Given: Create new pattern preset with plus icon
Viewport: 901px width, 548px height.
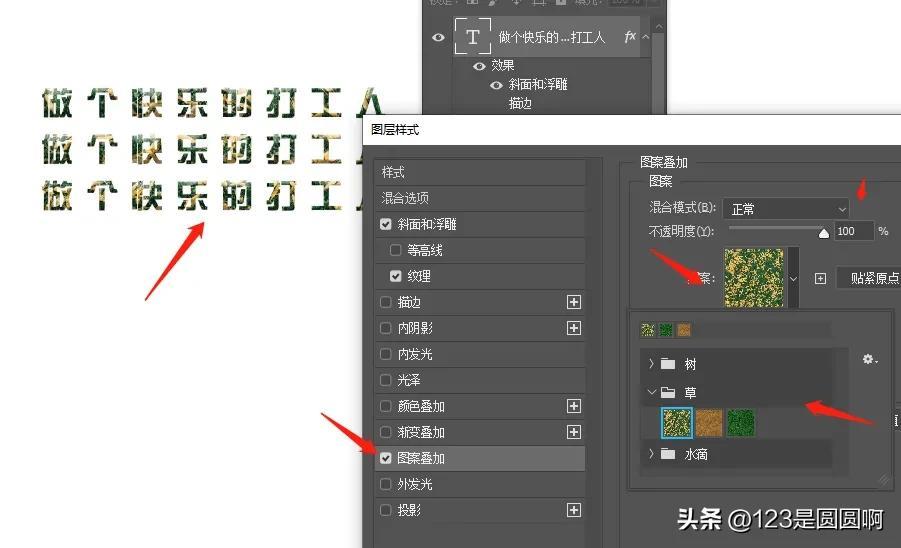Looking at the screenshot, I should [820, 279].
